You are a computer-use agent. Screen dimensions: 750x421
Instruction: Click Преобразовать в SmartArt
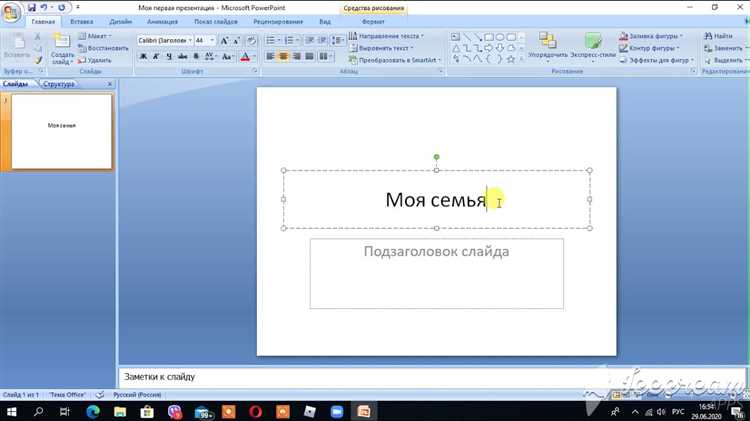click(x=395, y=60)
